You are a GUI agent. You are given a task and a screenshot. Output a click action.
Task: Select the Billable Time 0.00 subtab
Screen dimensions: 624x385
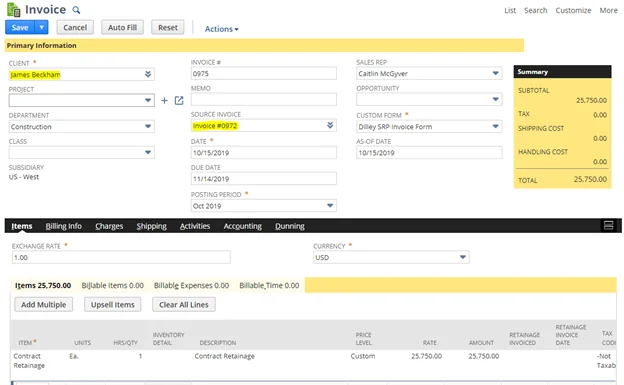[x=269, y=285]
